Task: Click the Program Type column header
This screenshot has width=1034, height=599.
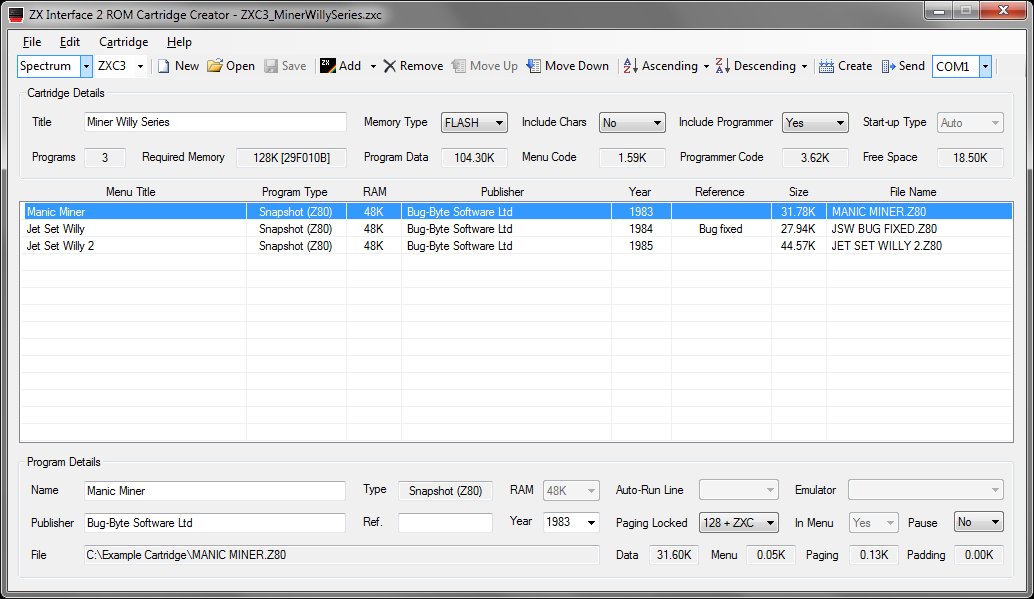Action: coord(295,192)
